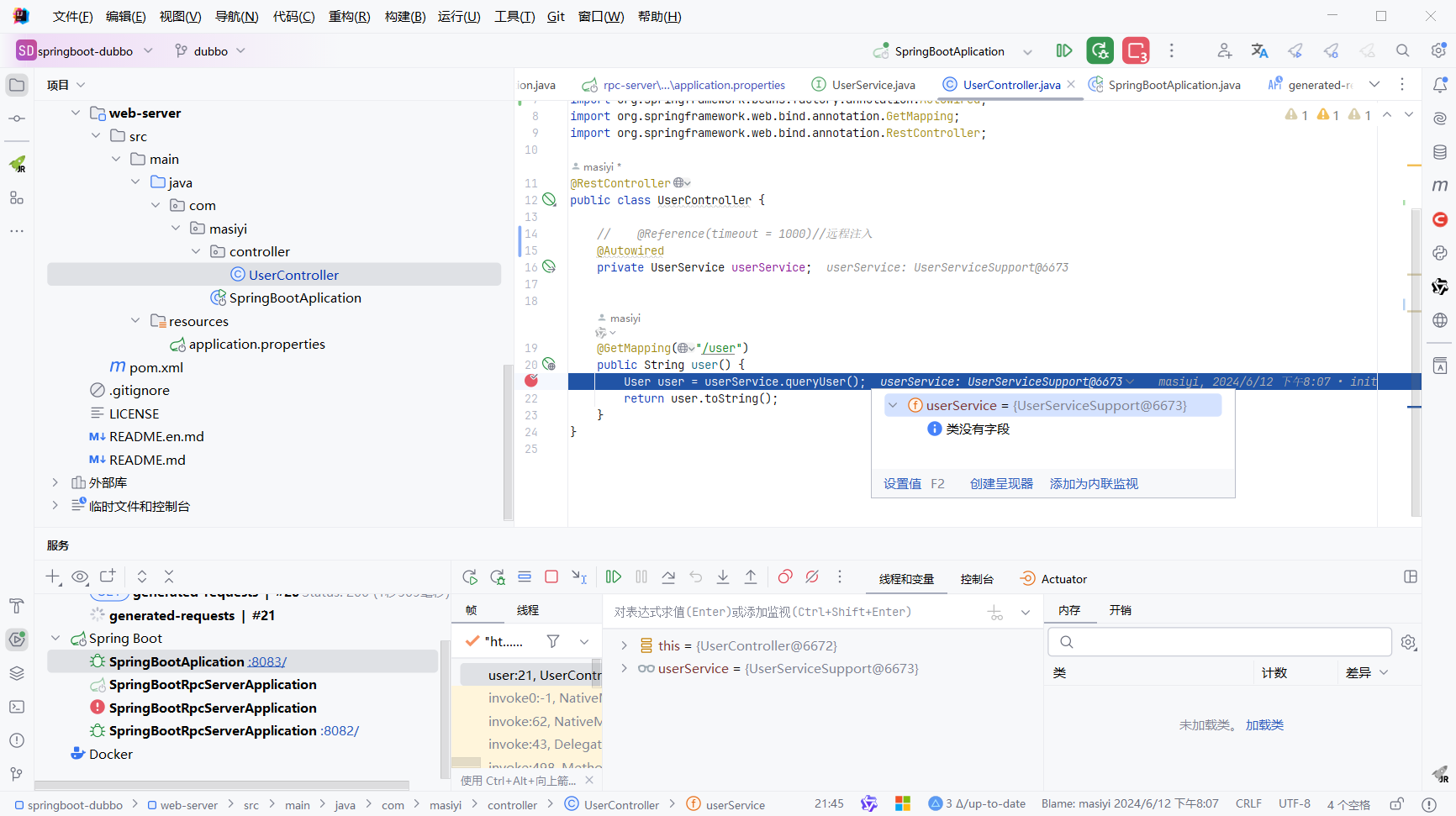Open Problems tool window icon
The width and height of the screenshot is (1456, 816).
[17, 740]
